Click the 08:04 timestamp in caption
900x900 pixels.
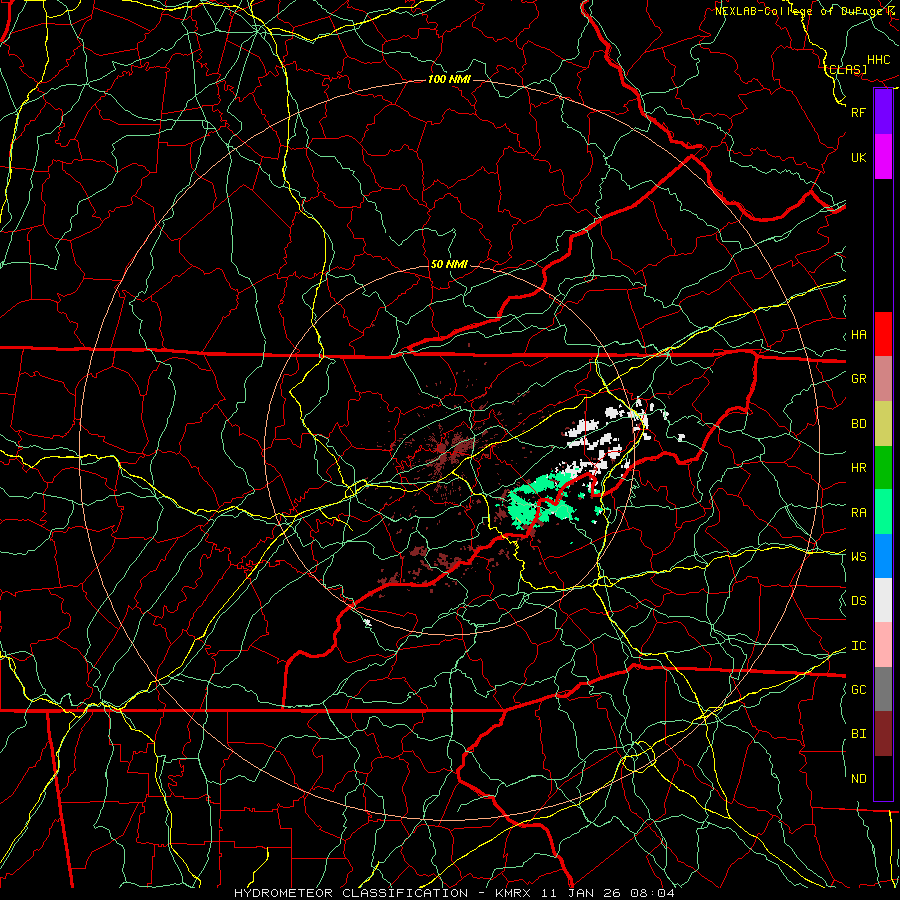651,893
